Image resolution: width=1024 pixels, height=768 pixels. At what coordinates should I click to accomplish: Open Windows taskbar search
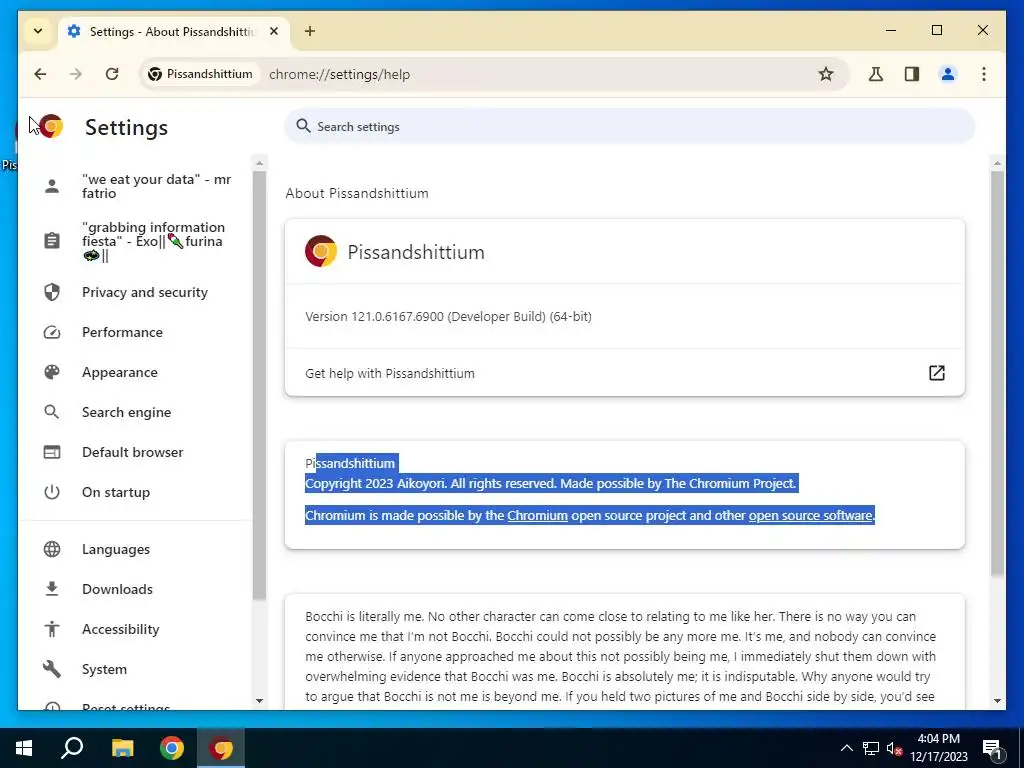(72, 748)
